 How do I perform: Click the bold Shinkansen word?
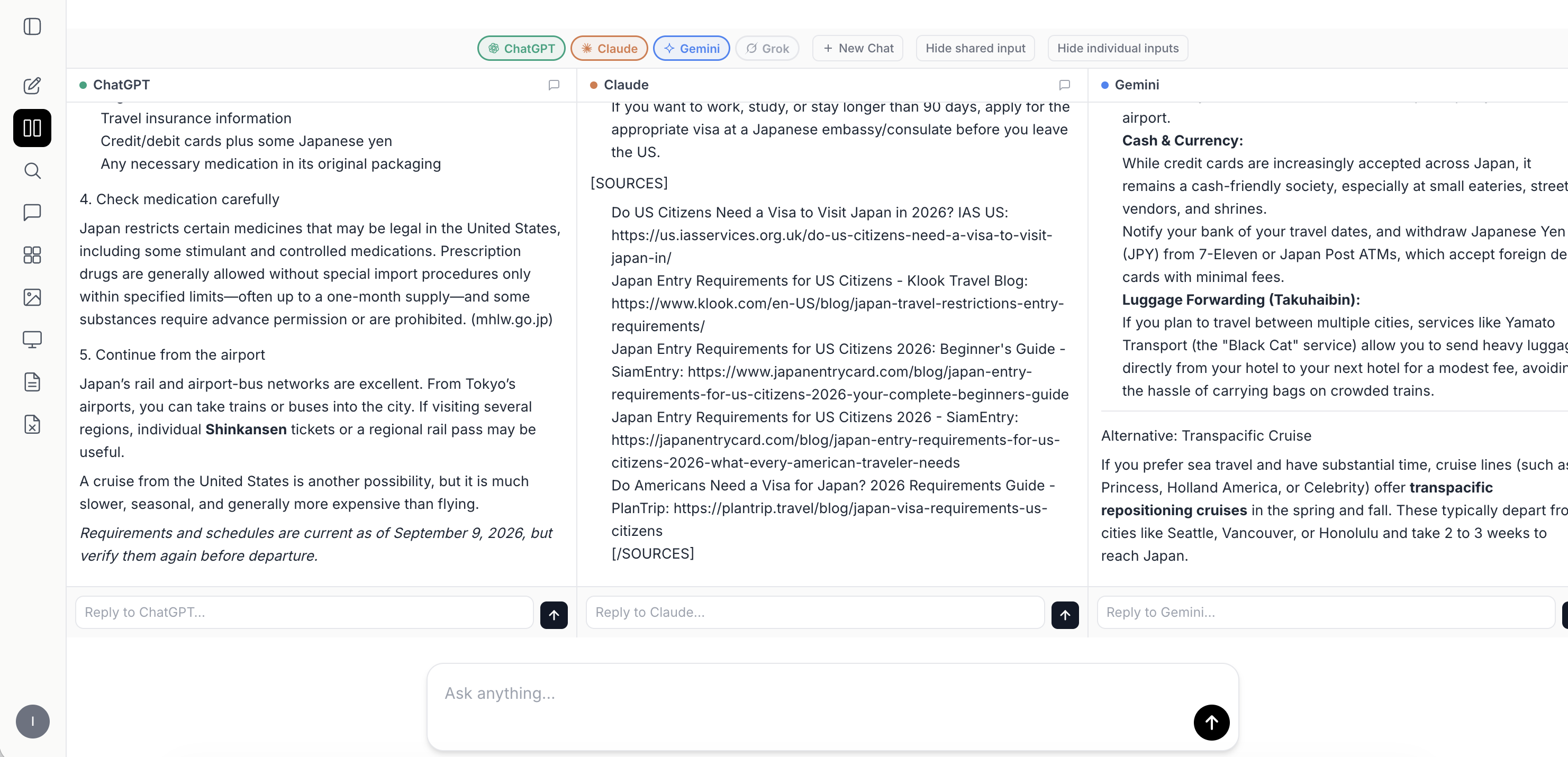pos(246,429)
